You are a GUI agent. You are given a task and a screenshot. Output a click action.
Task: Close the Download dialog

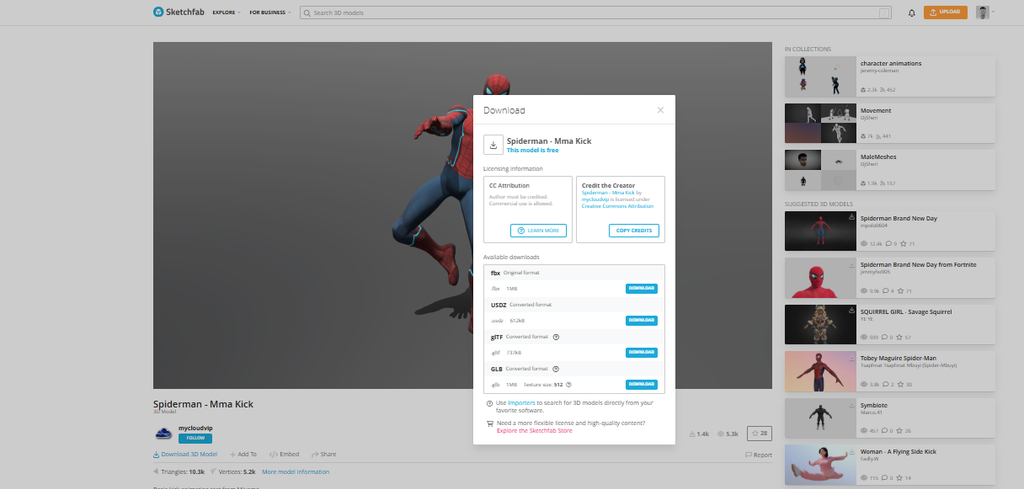[x=660, y=110]
